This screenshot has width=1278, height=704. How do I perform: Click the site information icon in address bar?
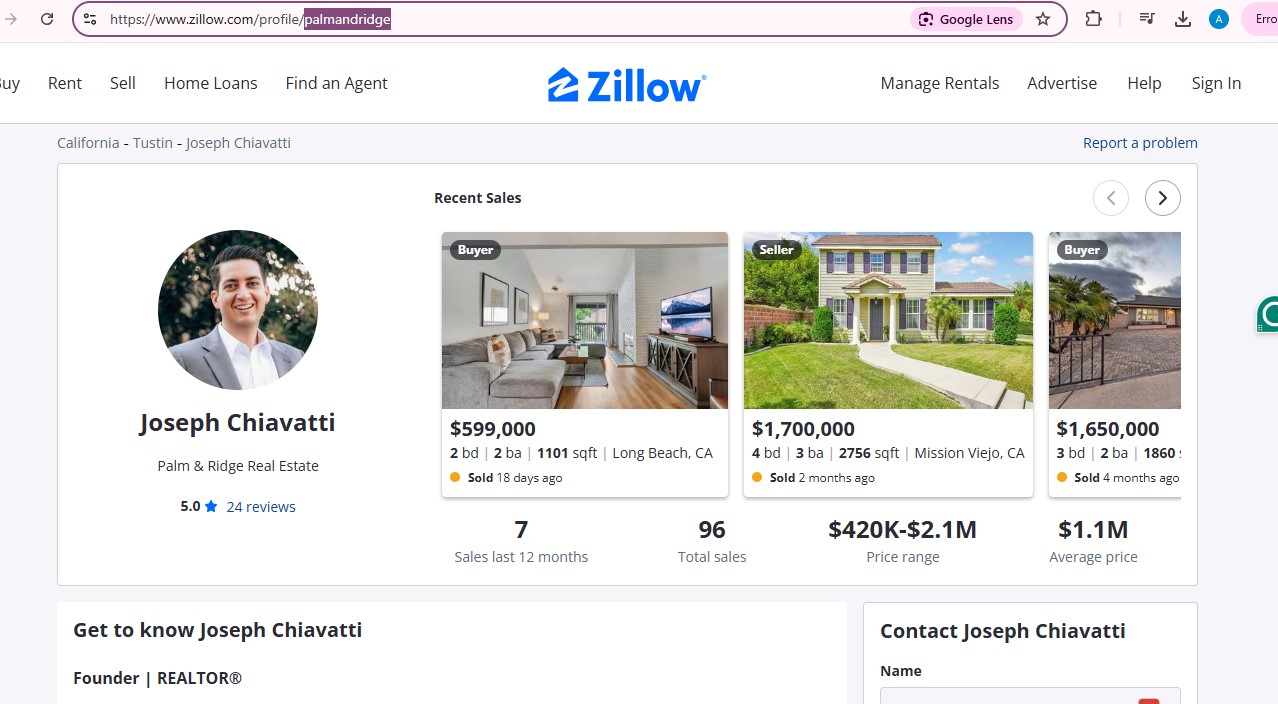89,18
